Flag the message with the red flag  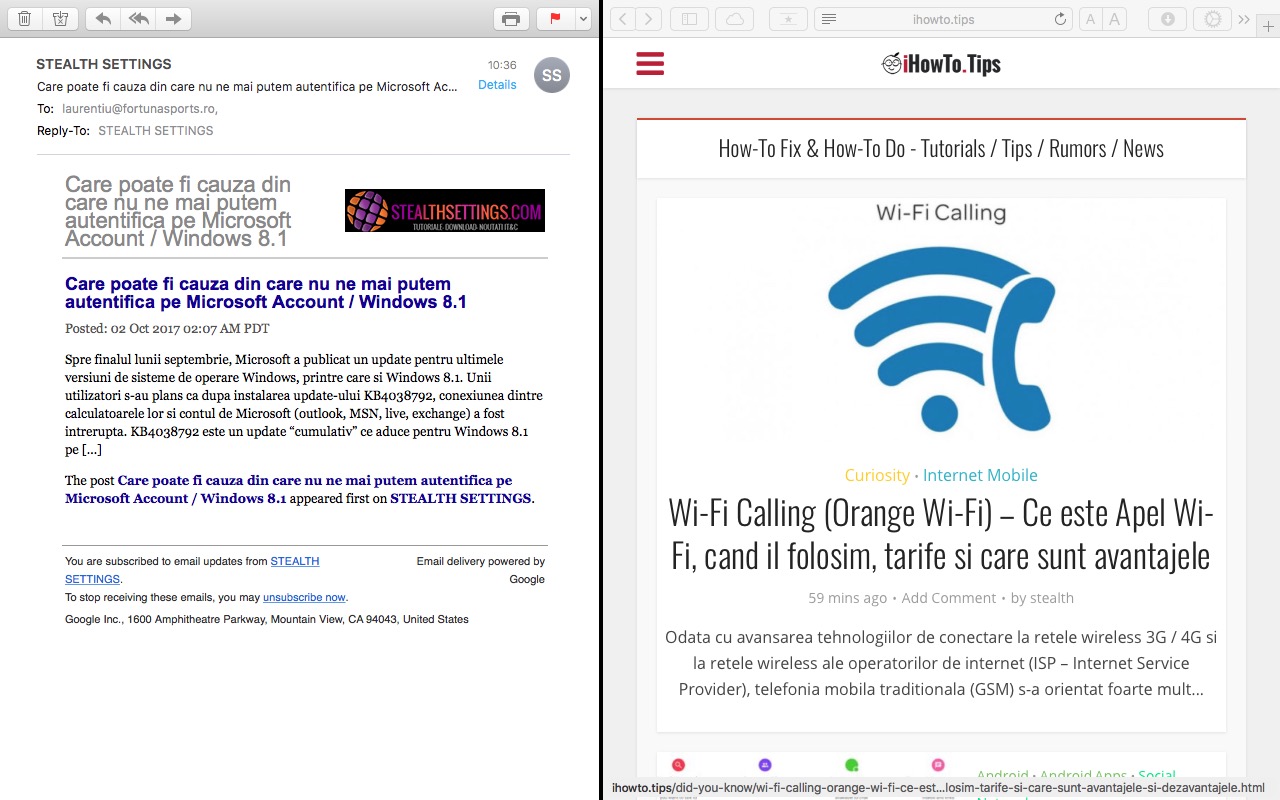(556, 19)
